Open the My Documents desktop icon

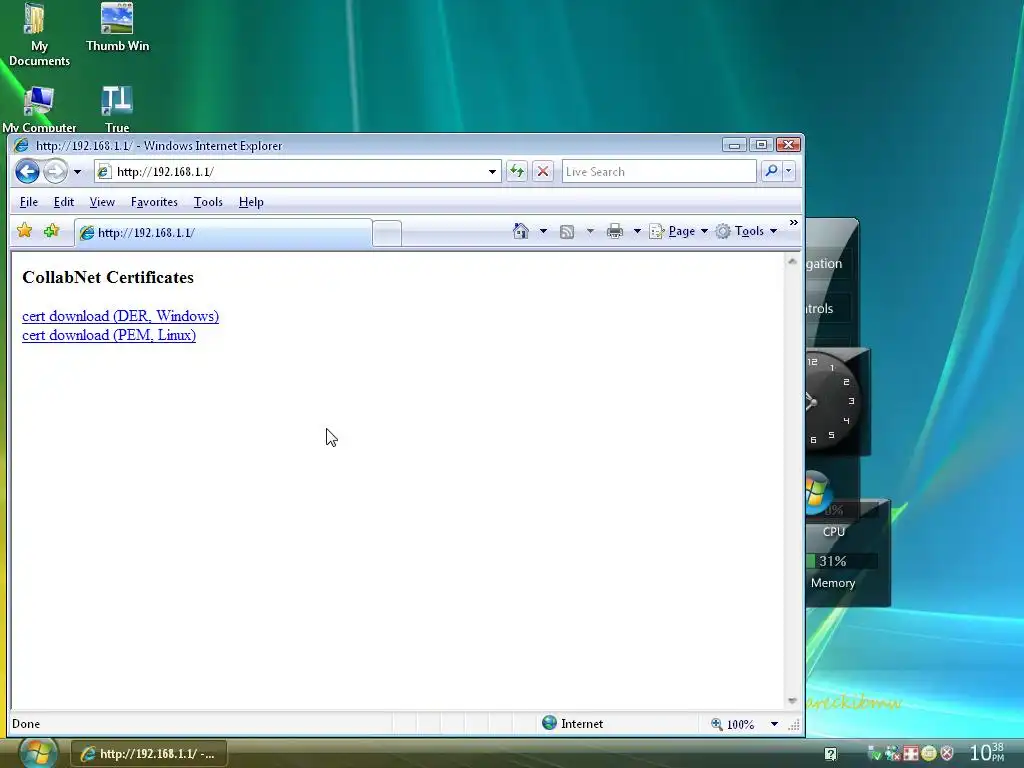(39, 35)
